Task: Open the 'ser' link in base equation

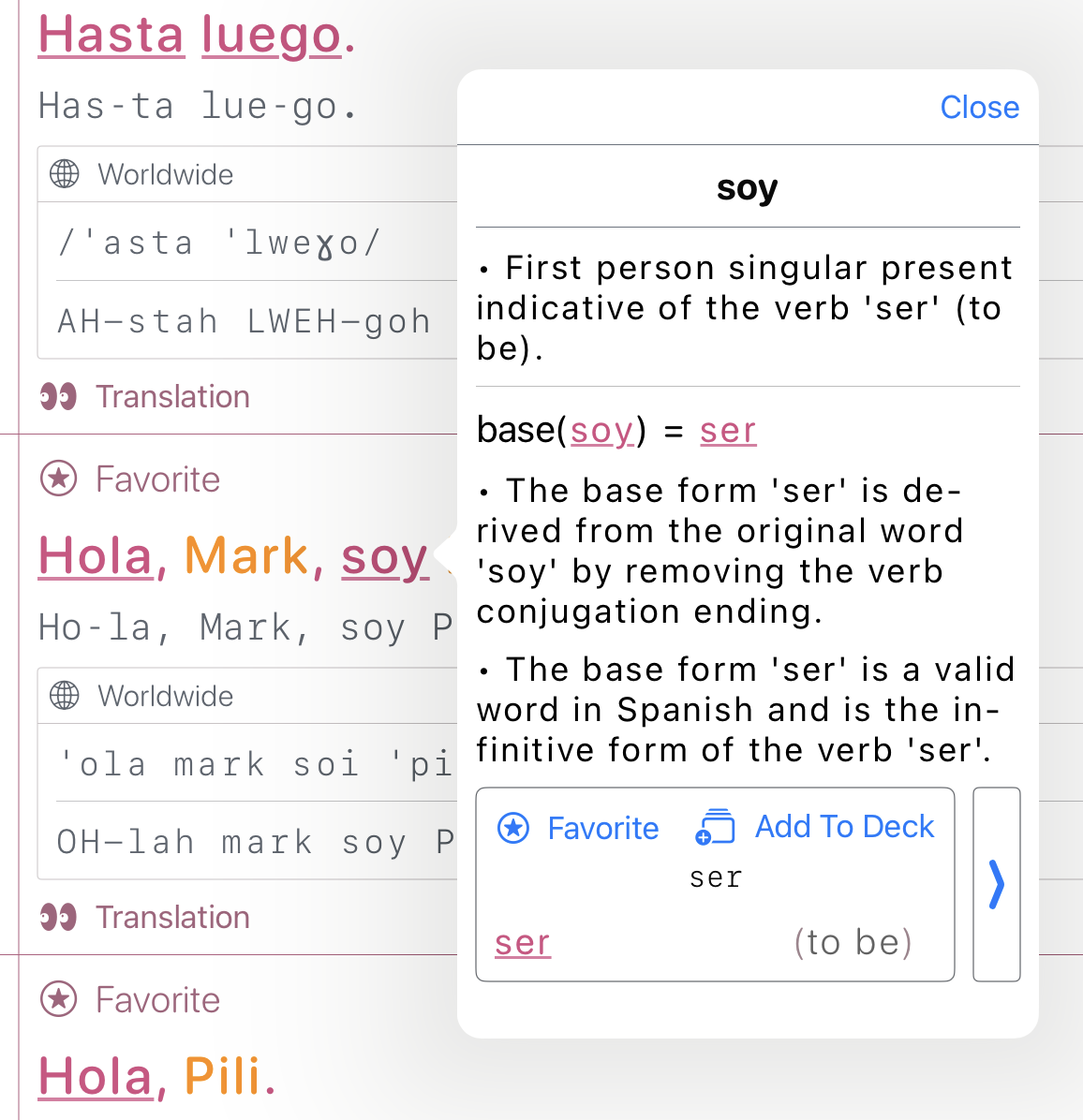Action: click(728, 431)
